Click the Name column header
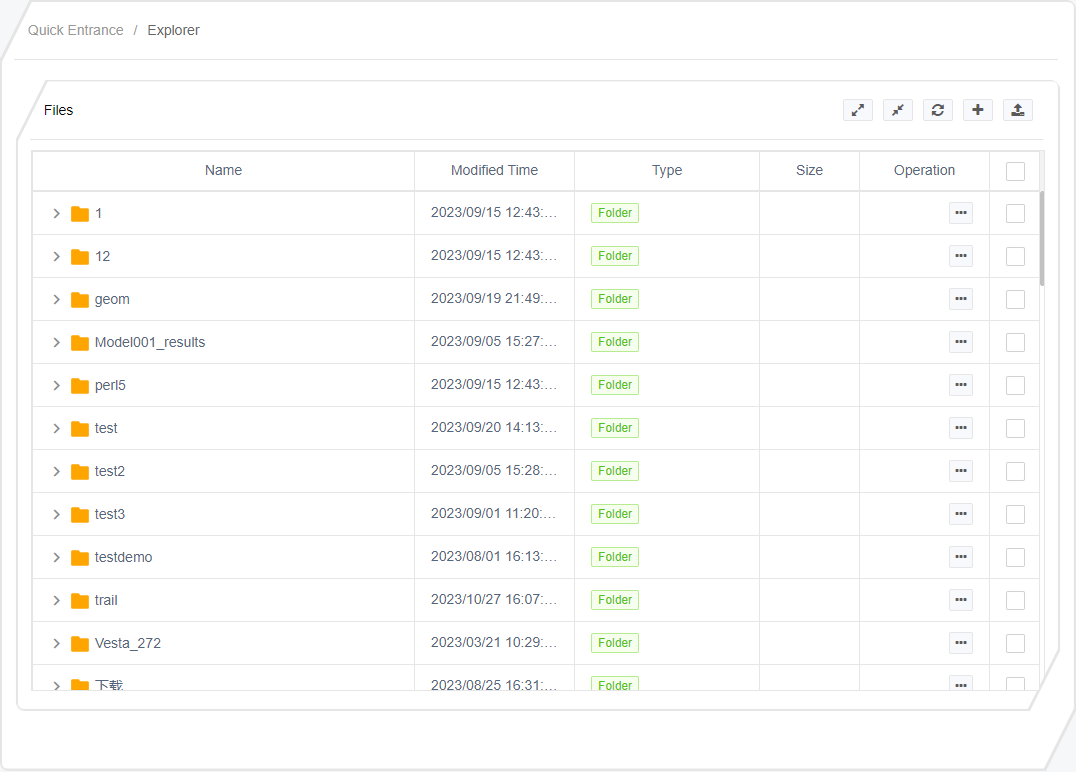 click(x=224, y=170)
